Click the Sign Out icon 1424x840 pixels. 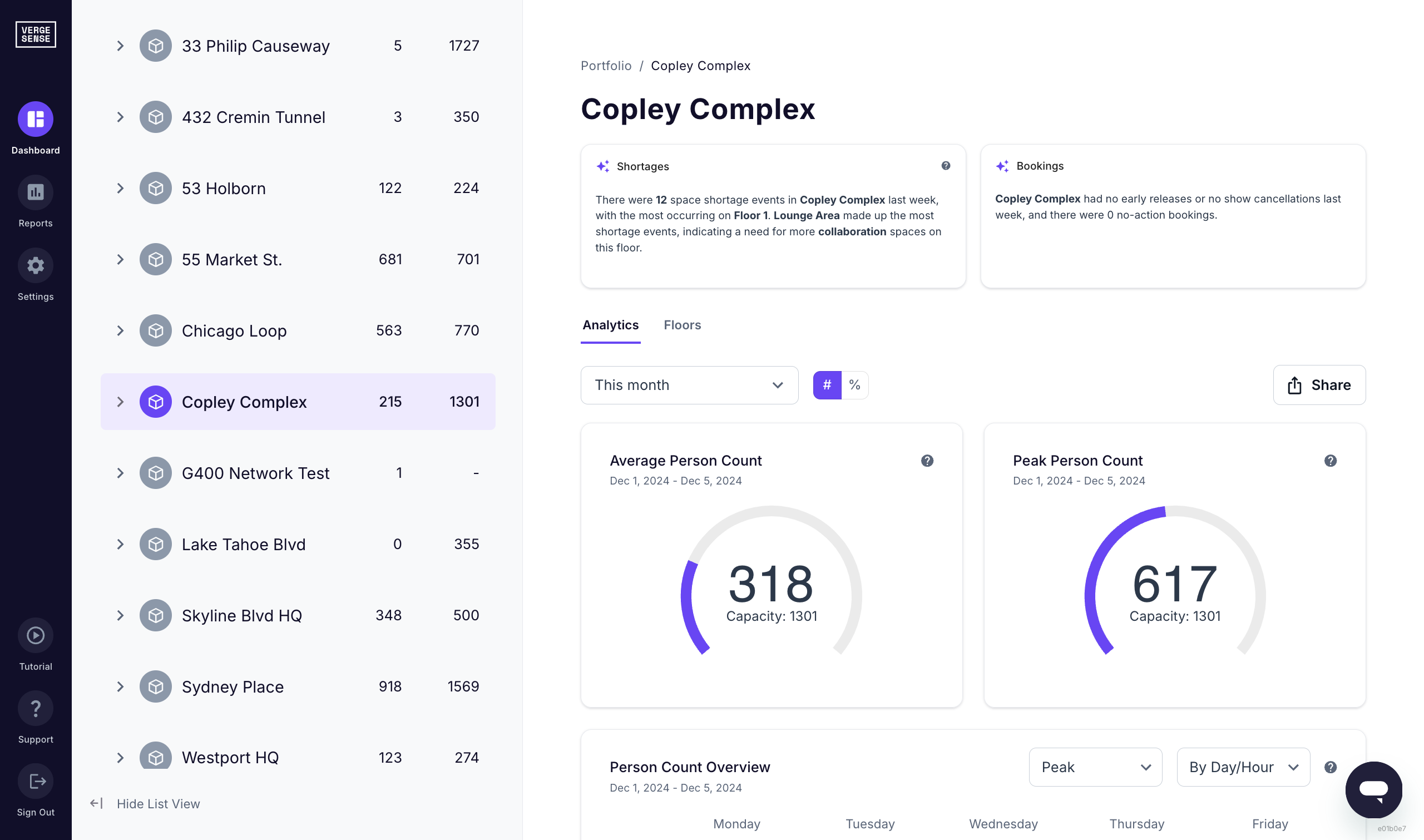coord(36,781)
